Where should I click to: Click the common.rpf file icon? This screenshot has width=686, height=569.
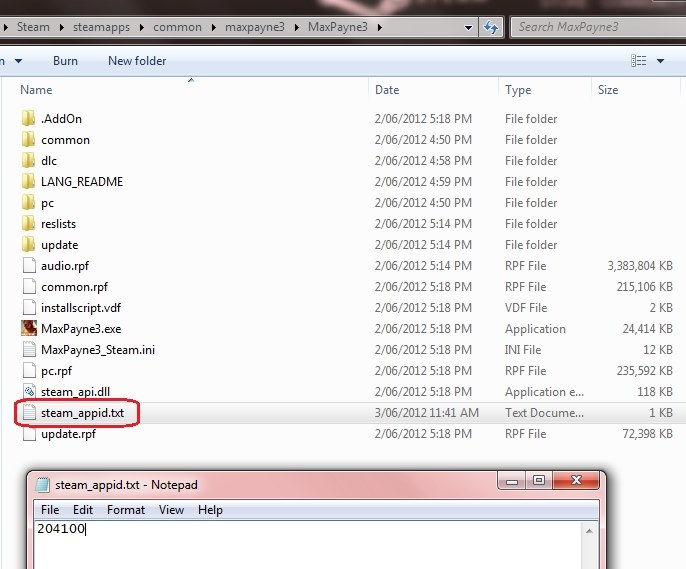(29, 286)
